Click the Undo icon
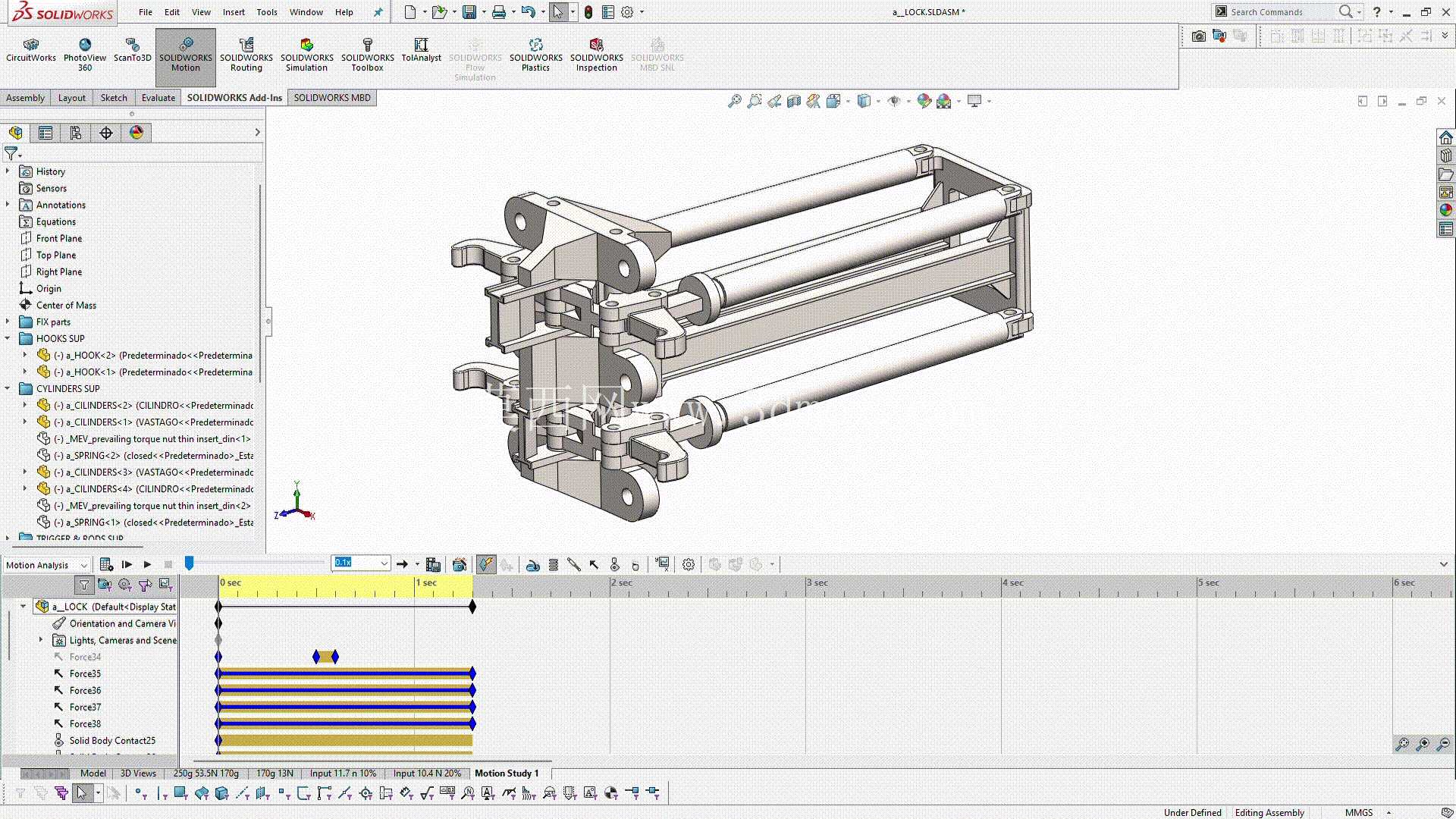The width and height of the screenshot is (1456, 819). click(x=528, y=12)
